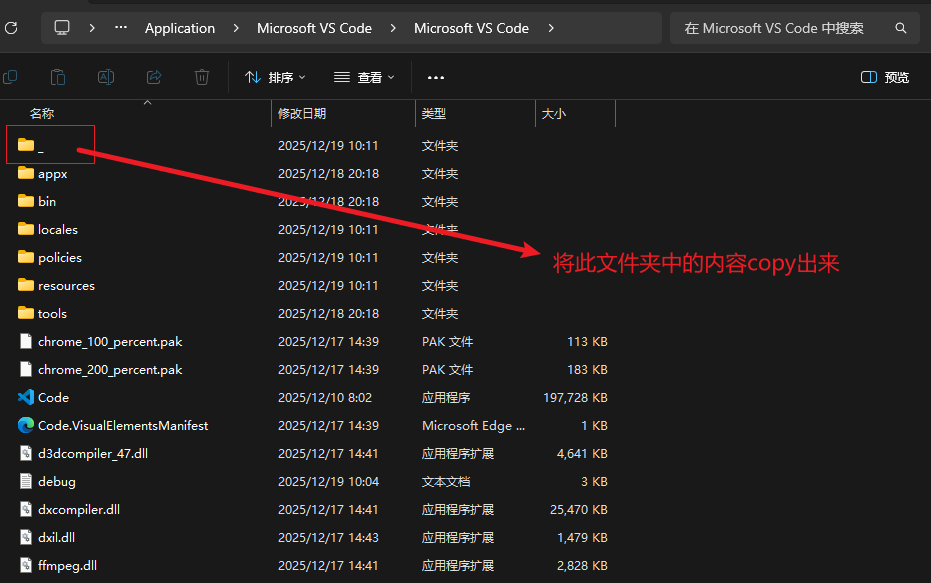The width and height of the screenshot is (931, 583).
Task: Click the Share toolbar icon
Action: (x=154, y=77)
